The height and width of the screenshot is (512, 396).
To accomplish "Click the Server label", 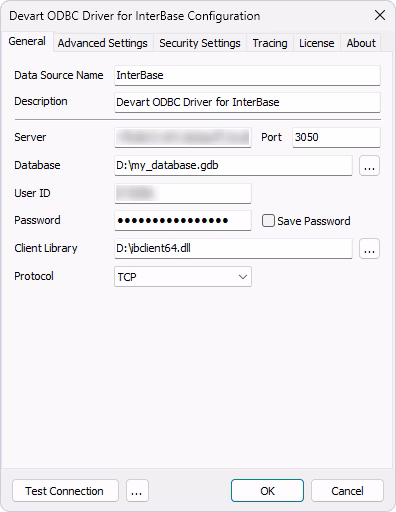I will (30, 137).
